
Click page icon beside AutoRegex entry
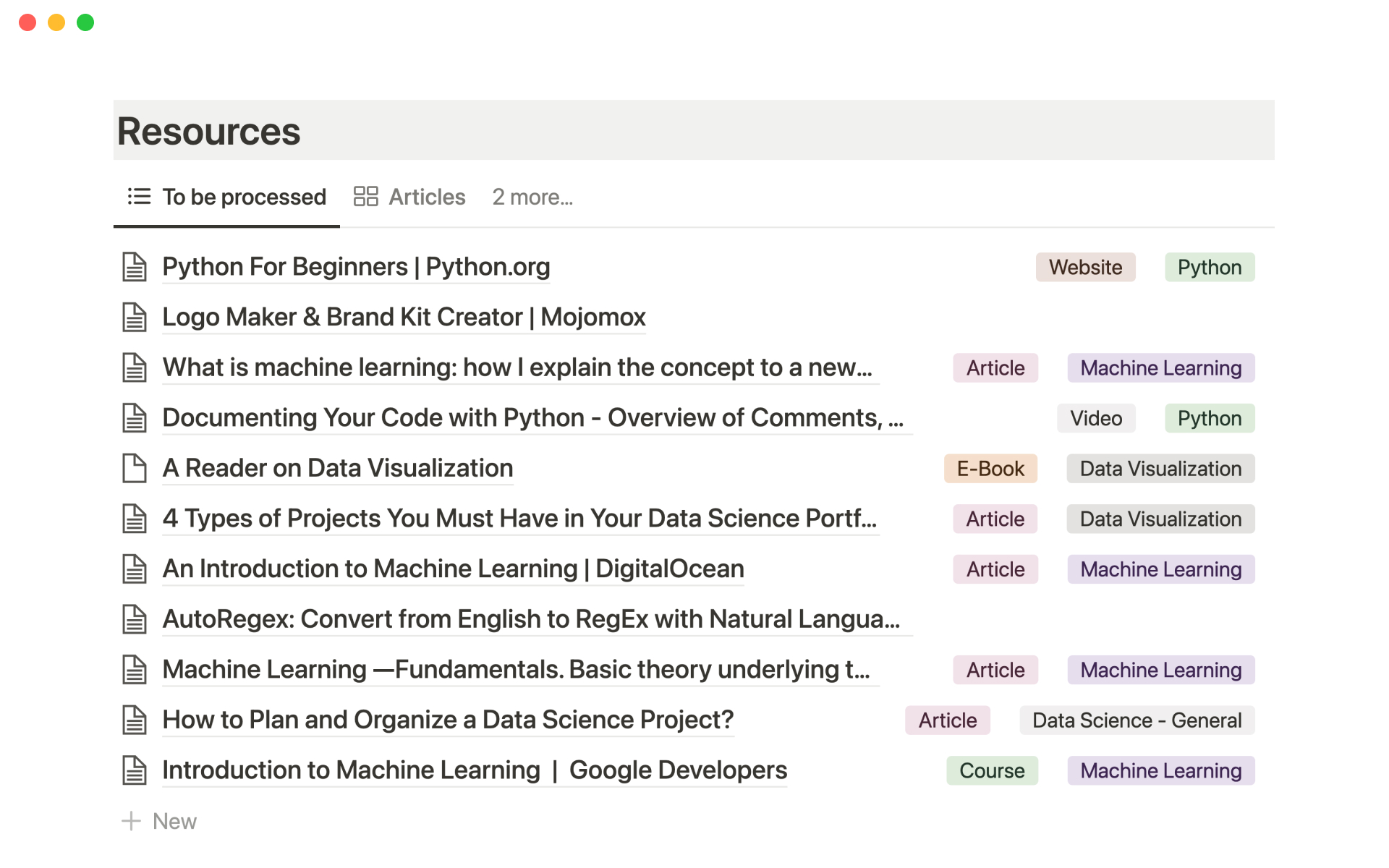click(135, 620)
